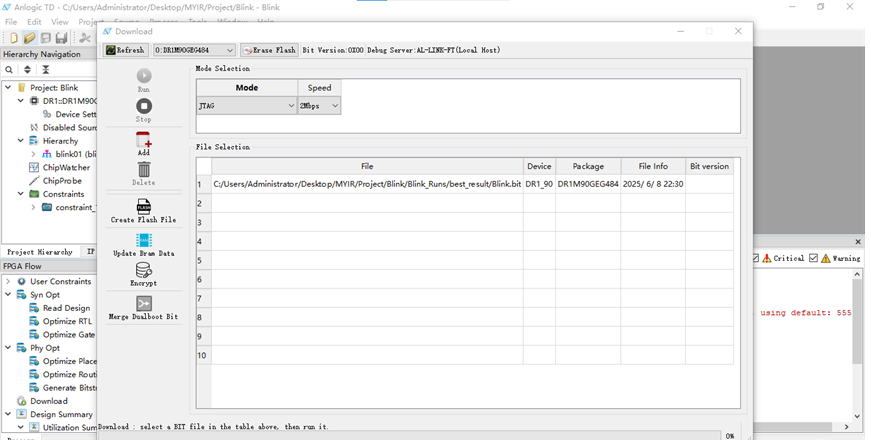Click the collapse all icon in Hierarchy Navigation
This screenshot has height=440, width=871.
(46, 69)
